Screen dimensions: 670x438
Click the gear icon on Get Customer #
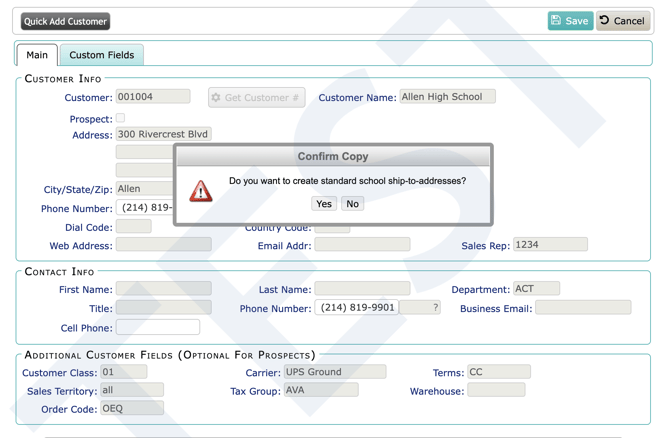[216, 97]
